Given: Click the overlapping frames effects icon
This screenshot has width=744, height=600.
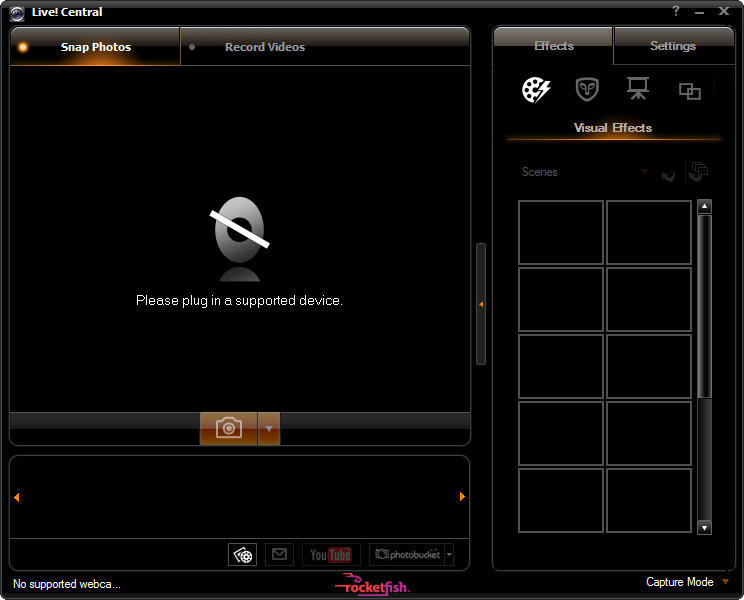Looking at the screenshot, I should pyautogui.click(x=690, y=91).
